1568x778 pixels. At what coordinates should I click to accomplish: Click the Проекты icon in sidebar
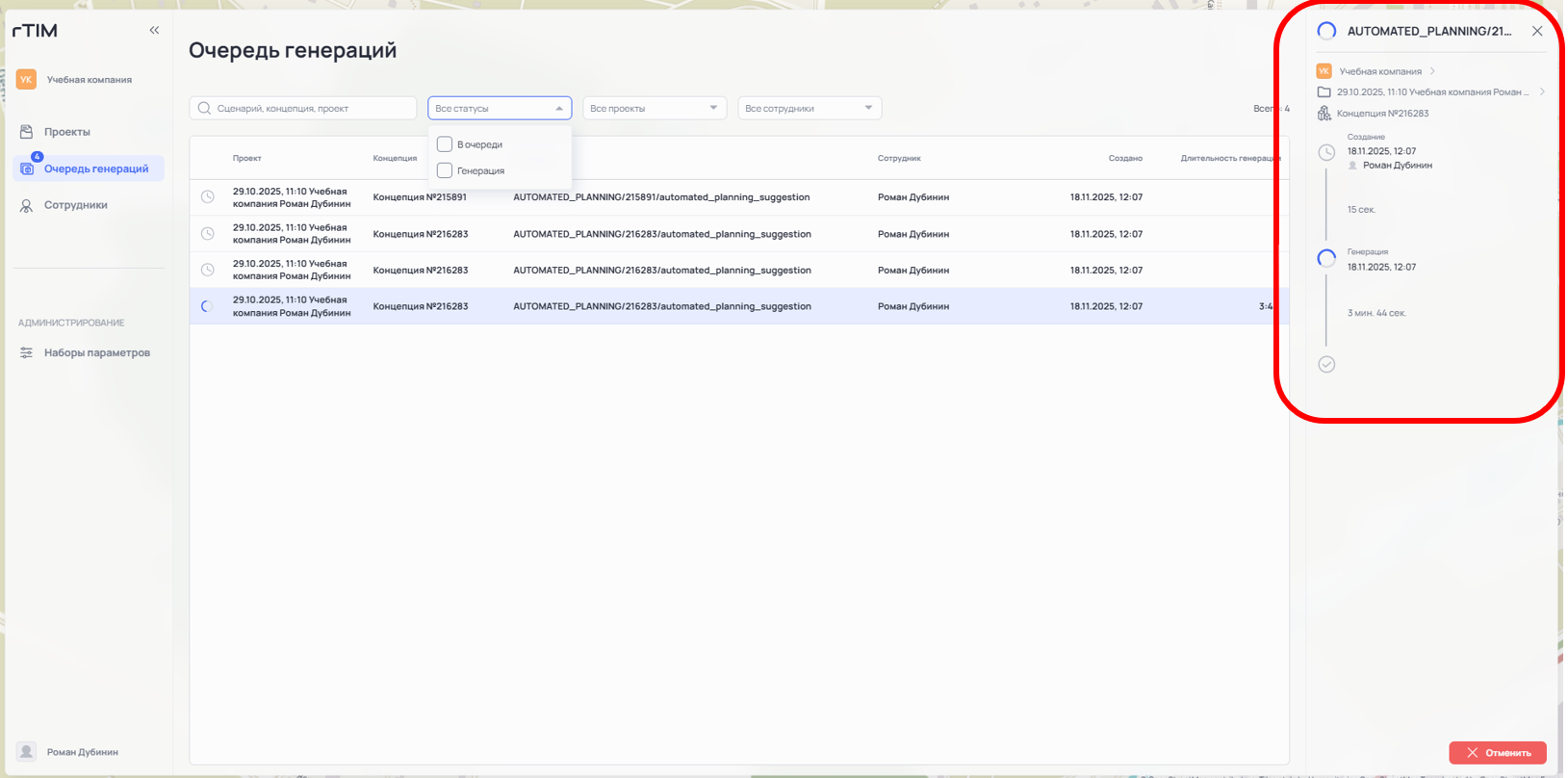27,132
